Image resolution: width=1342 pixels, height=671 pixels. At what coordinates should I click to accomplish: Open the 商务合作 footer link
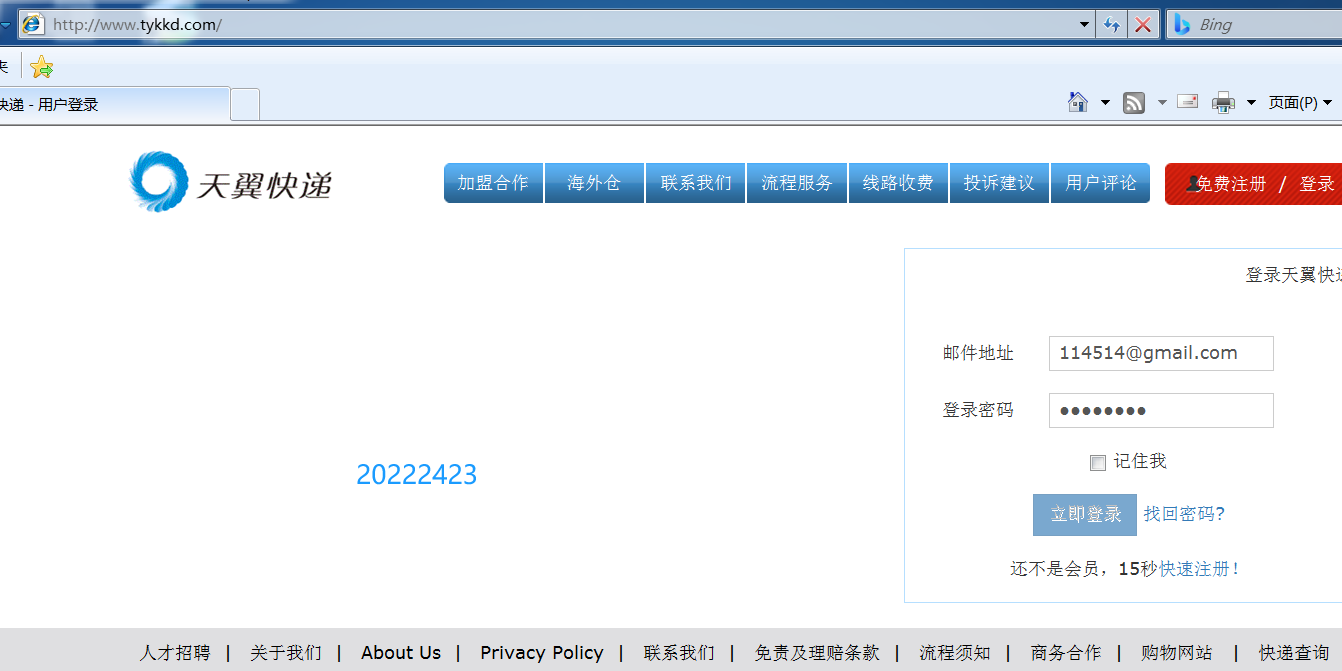(1066, 653)
